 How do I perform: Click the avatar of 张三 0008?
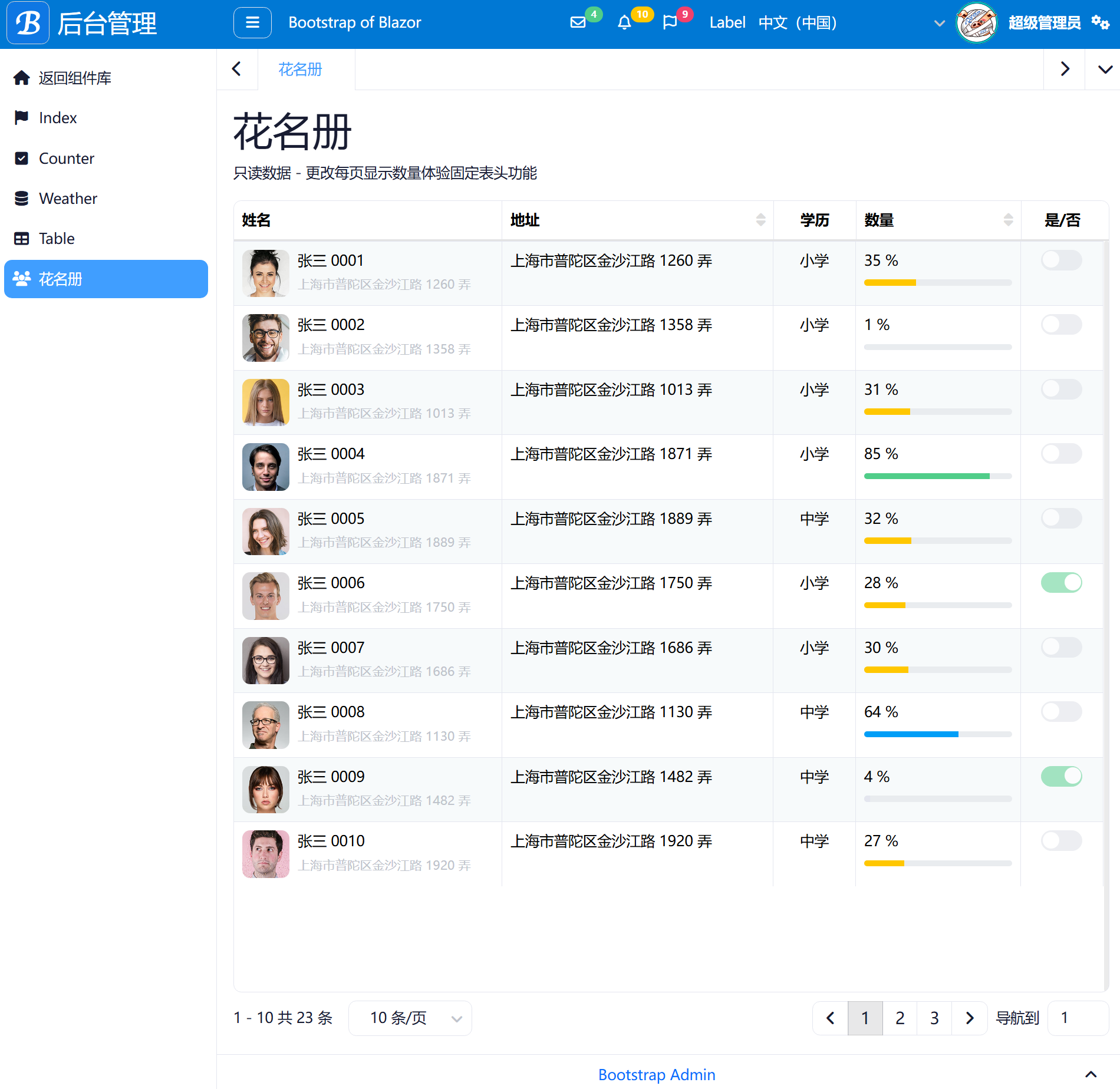[266, 725]
